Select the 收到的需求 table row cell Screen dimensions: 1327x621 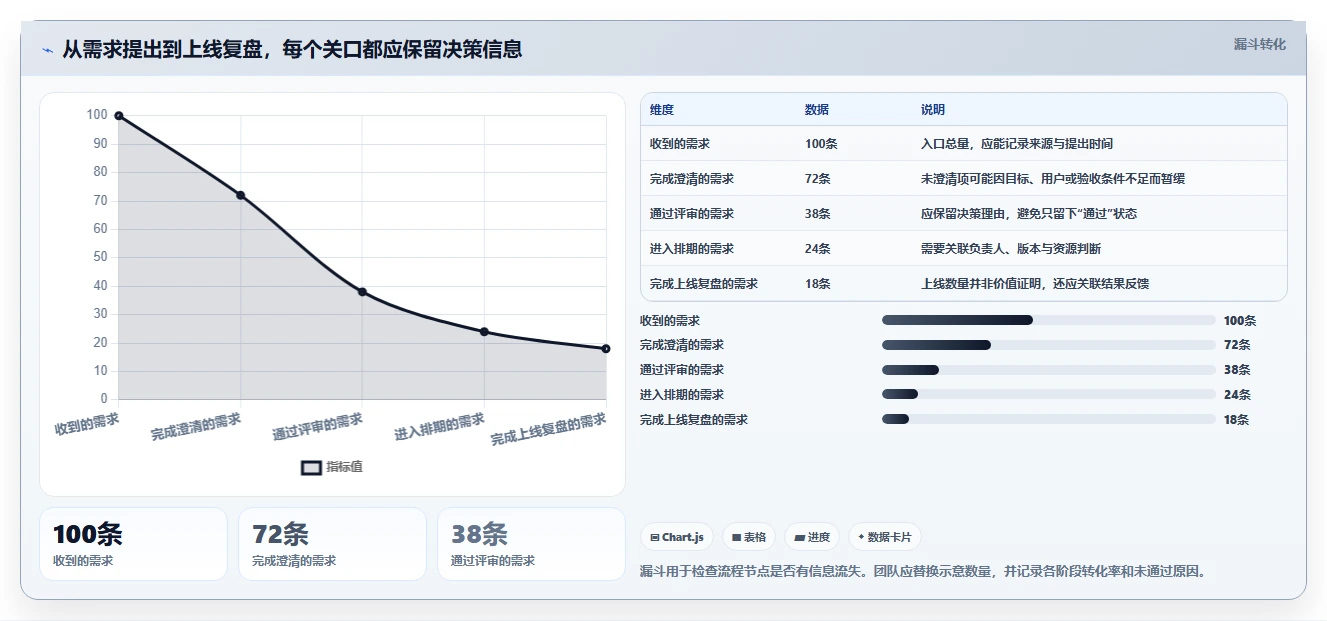coord(680,144)
